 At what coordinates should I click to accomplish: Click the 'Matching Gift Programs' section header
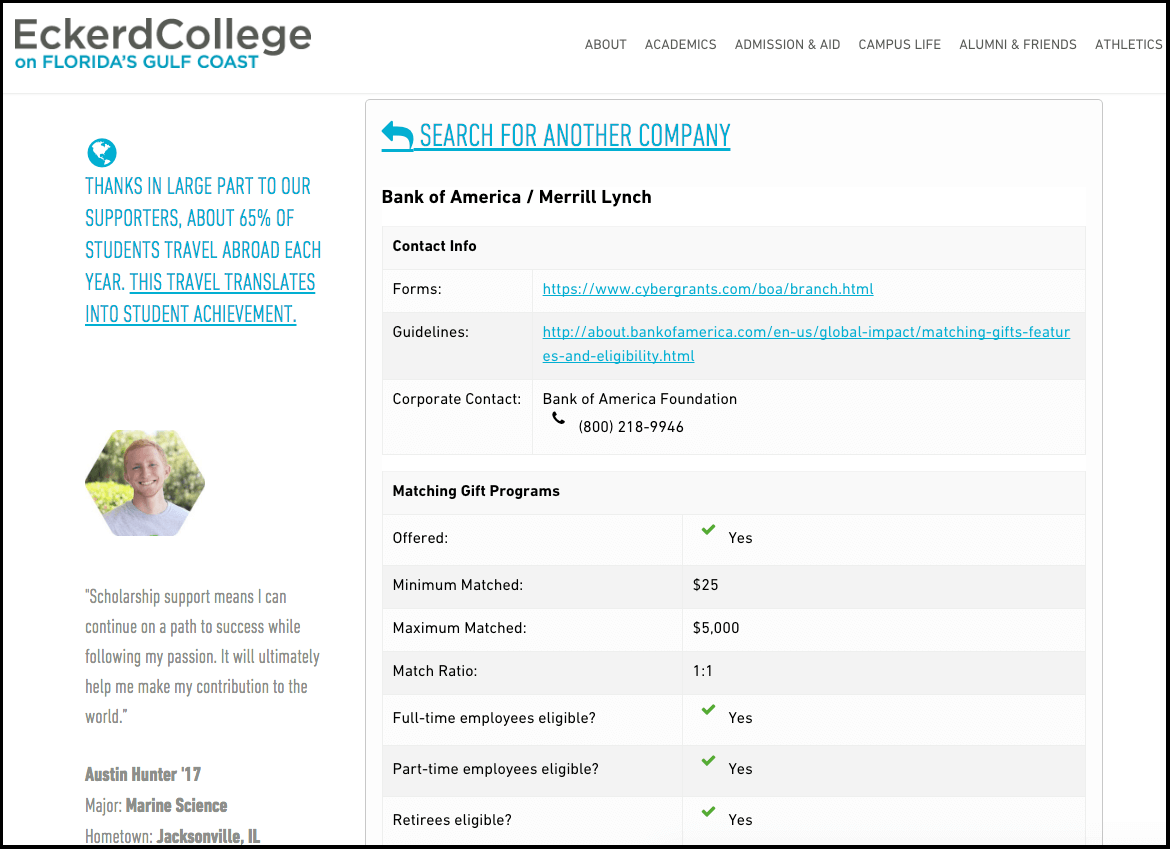476,491
